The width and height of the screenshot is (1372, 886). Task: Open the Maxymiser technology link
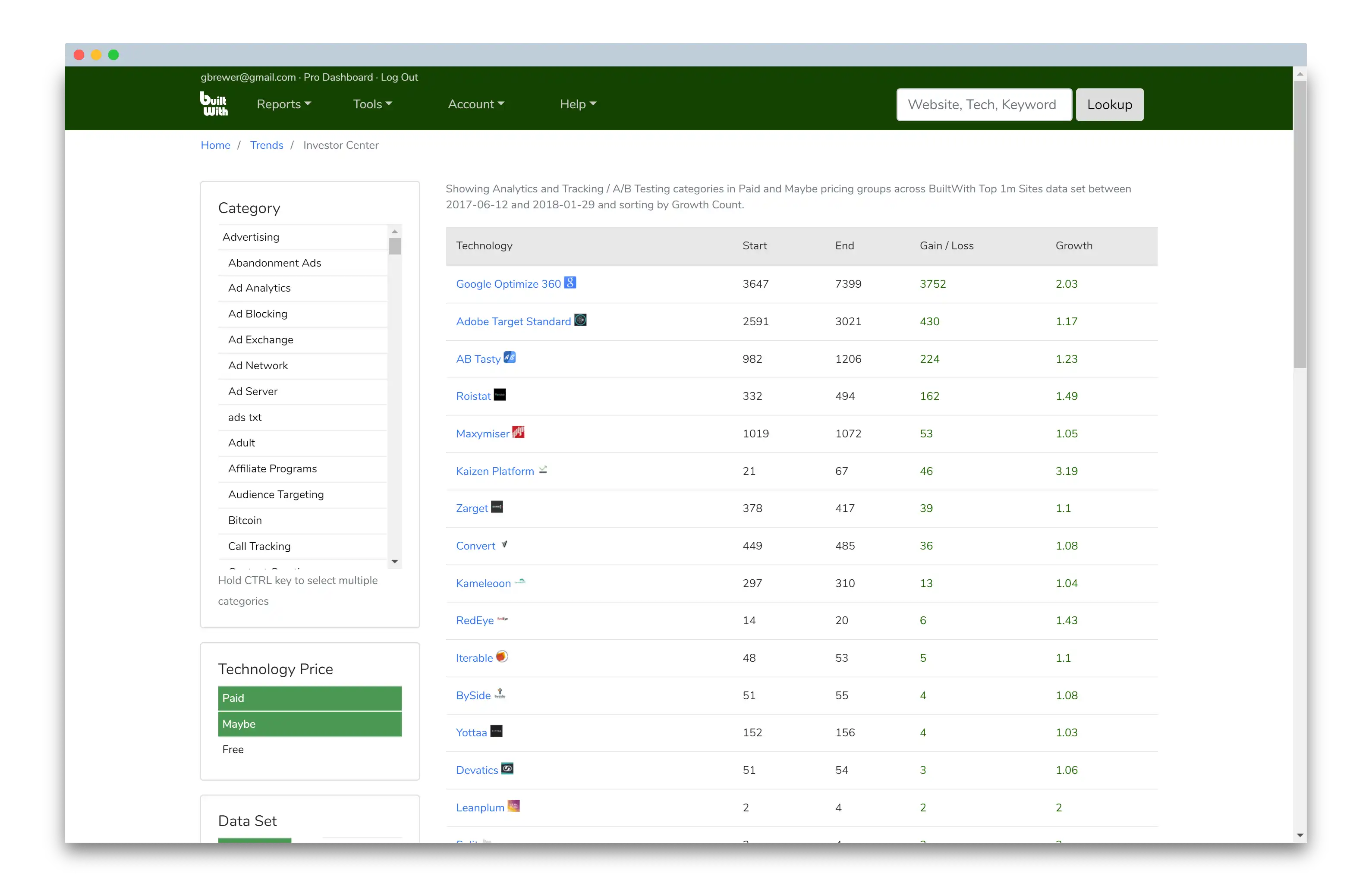pos(483,434)
